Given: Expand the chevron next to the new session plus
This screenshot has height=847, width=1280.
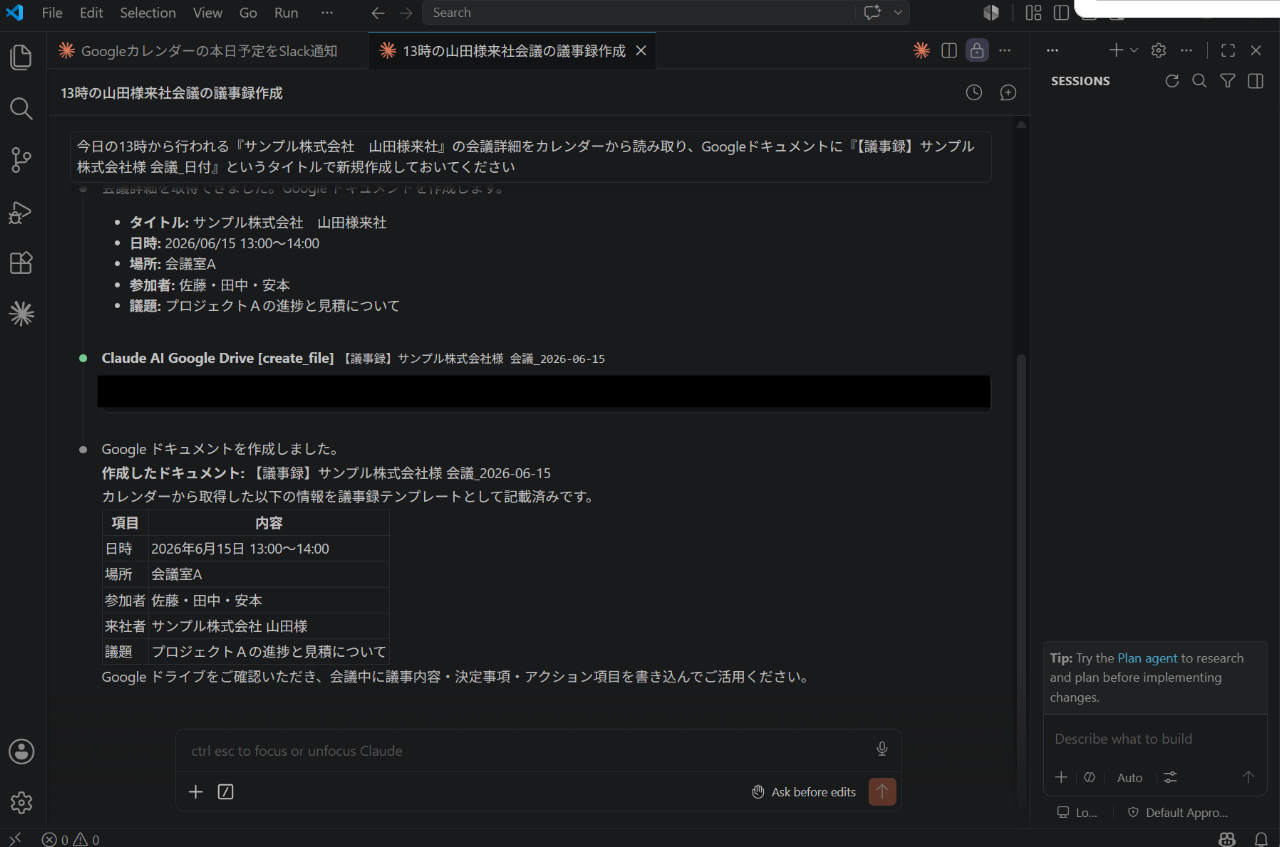Looking at the screenshot, I should coord(1134,51).
